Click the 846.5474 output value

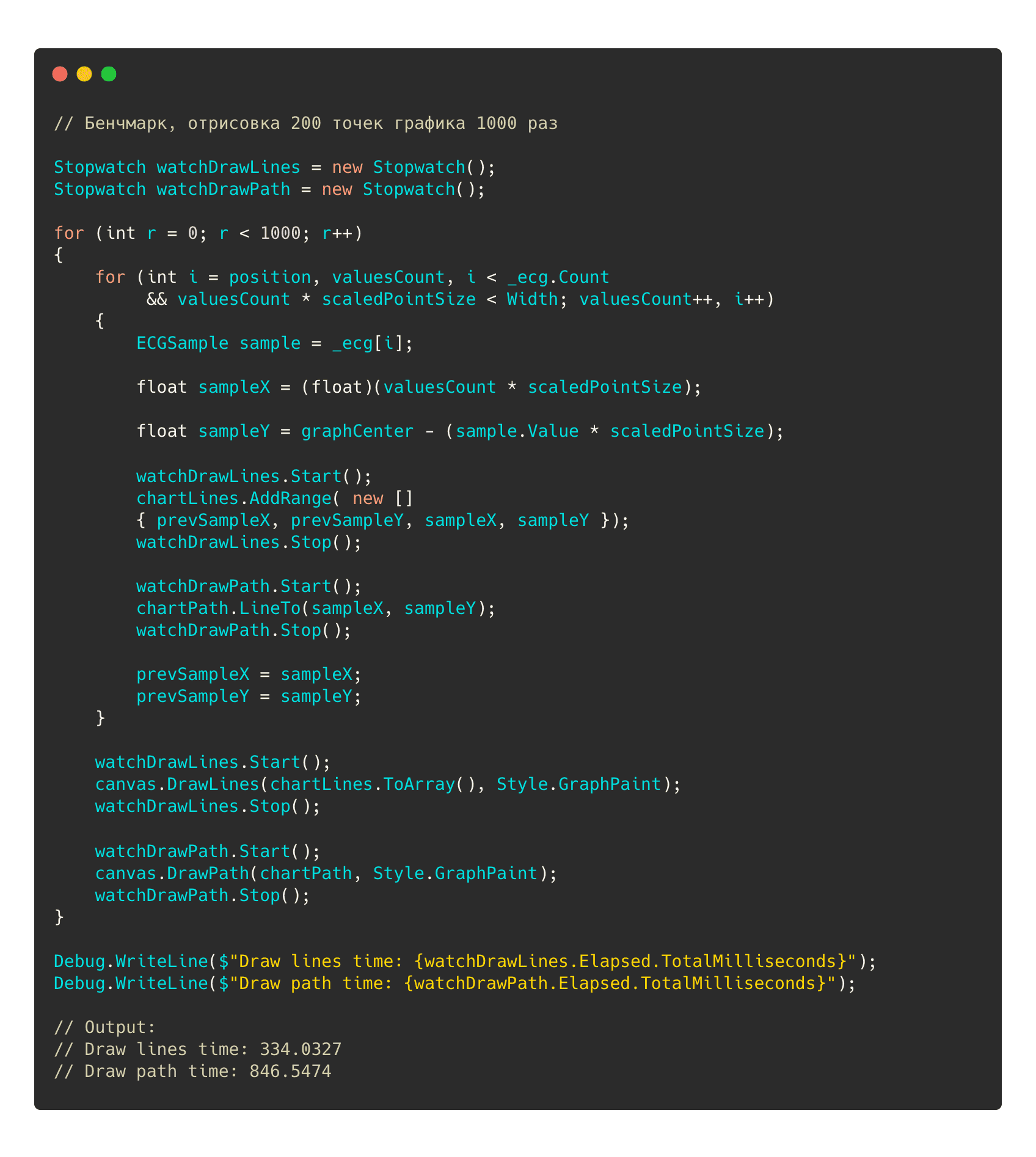click(x=290, y=1071)
